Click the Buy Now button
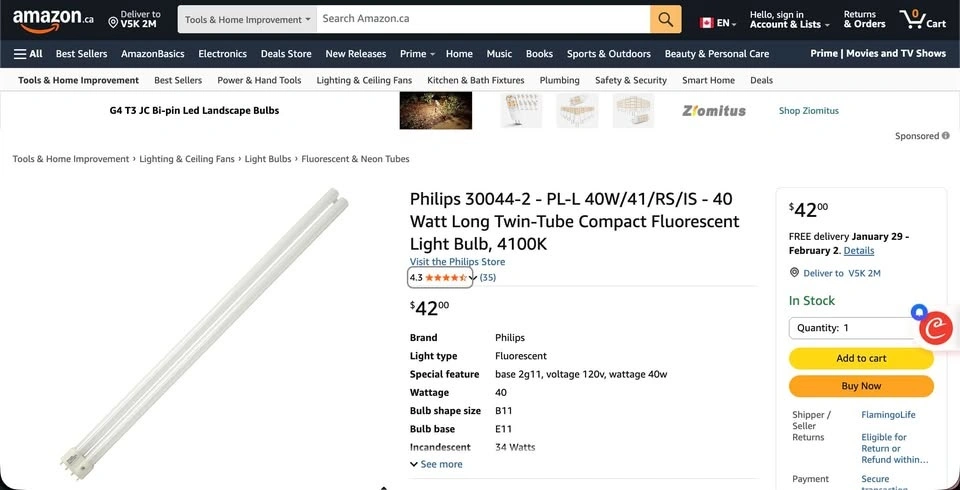The width and height of the screenshot is (960, 490). coord(861,386)
